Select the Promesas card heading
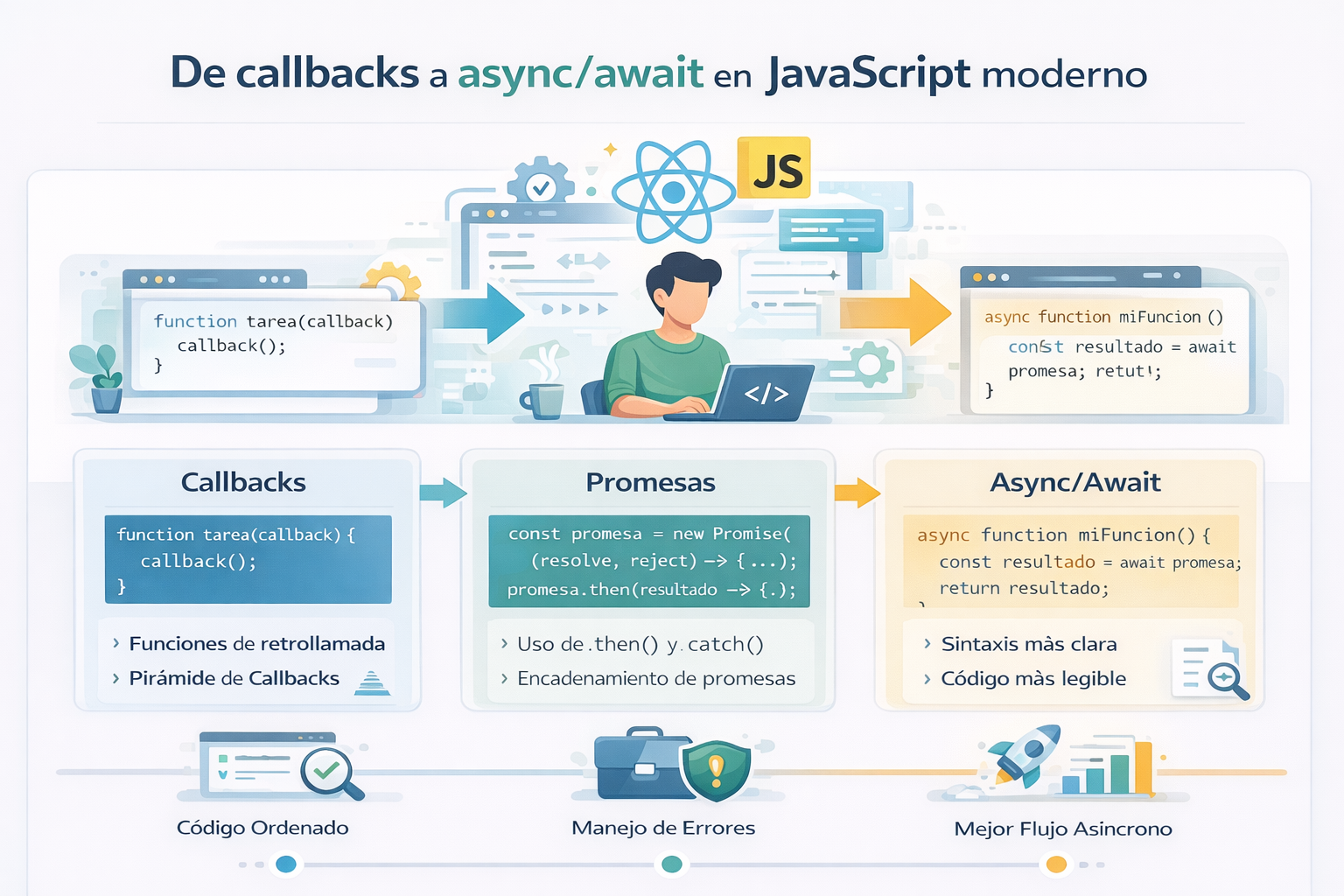The image size is (1344, 896). [x=650, y=482]
